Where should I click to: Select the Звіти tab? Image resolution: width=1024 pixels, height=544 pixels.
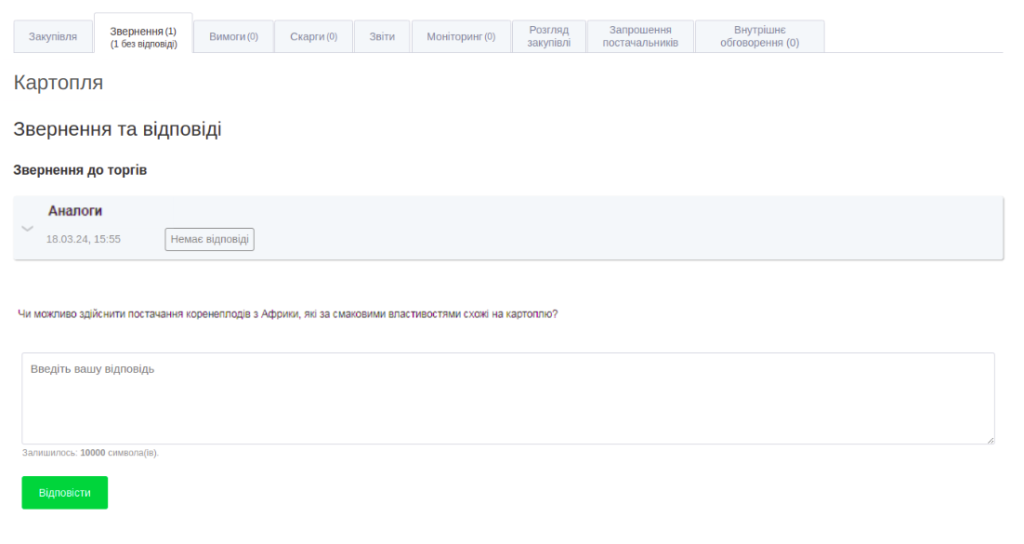point(382,37)
